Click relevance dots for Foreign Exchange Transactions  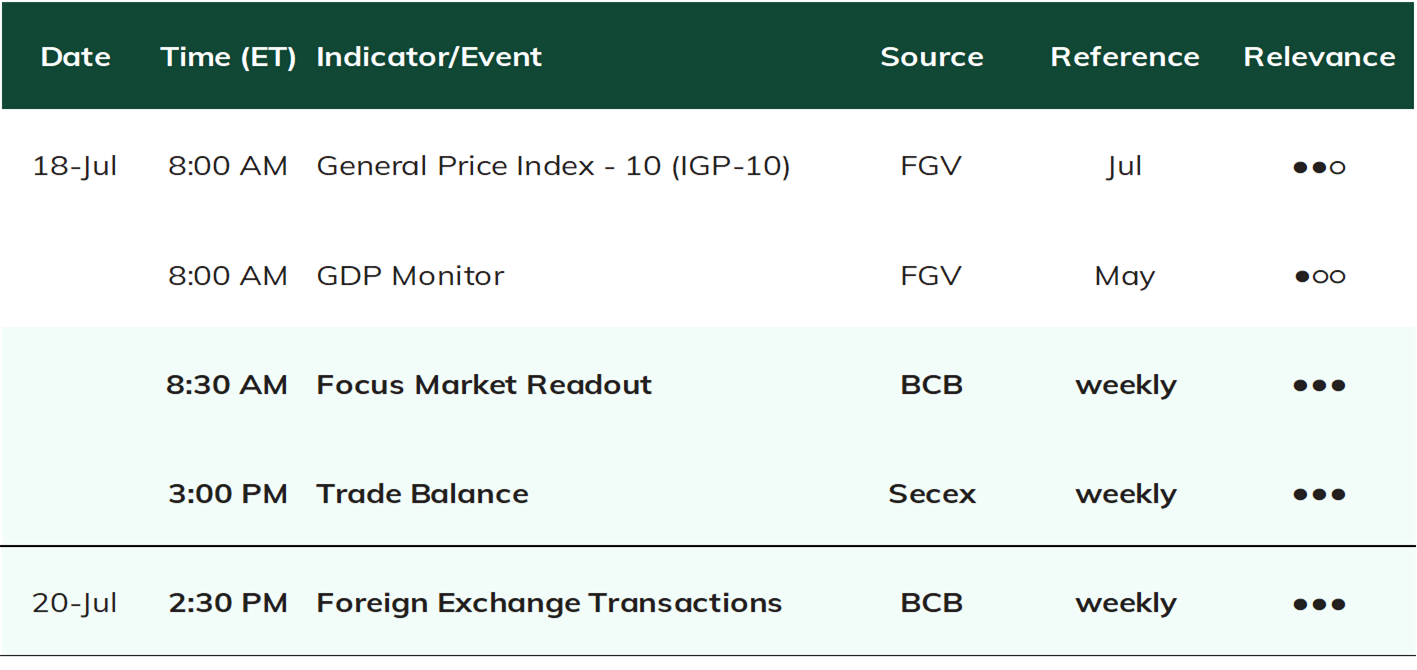click(1318, 604)
